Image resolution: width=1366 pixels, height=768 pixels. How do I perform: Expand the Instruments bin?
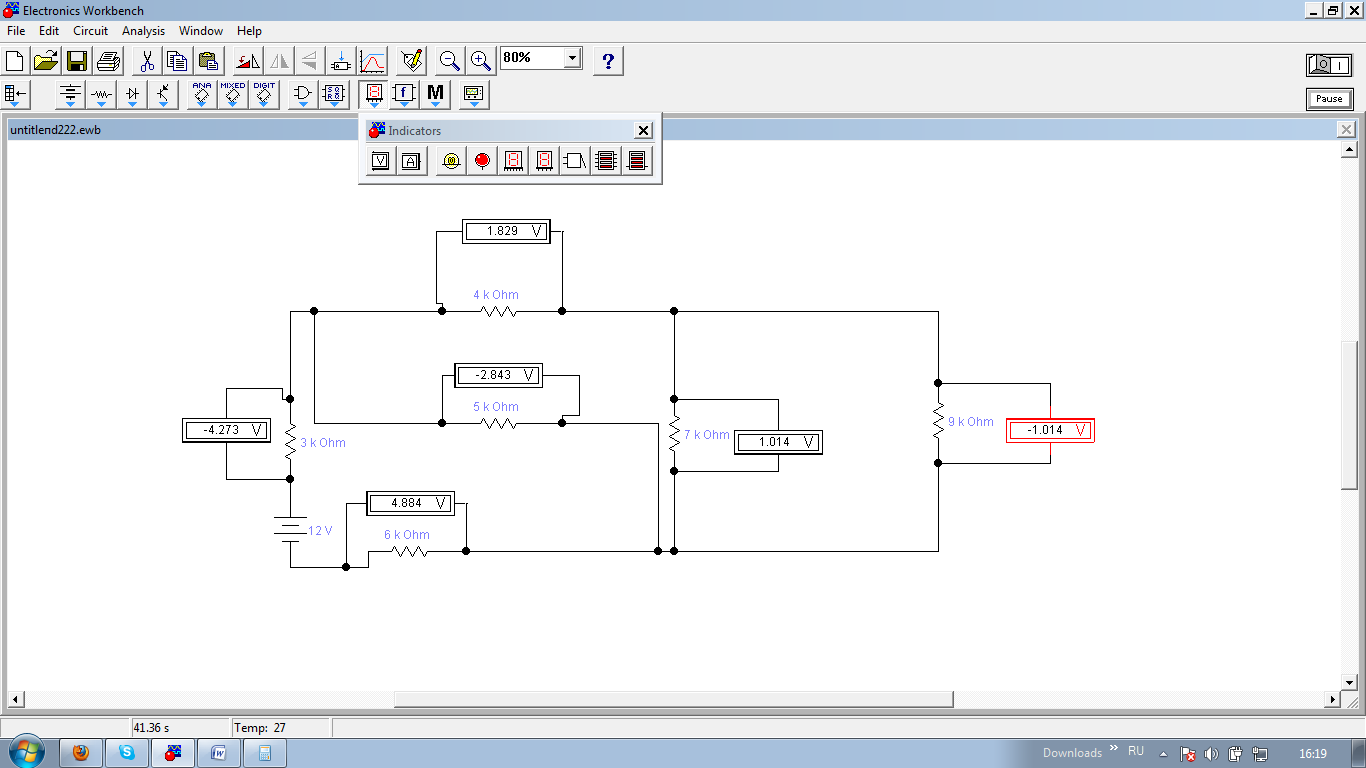coord(474,95)
